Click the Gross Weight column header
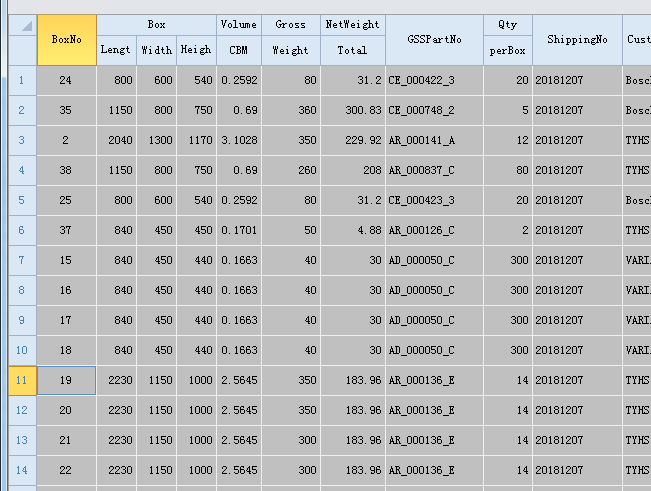The width and height of the screenshot is (651, 491). point(291,40)
